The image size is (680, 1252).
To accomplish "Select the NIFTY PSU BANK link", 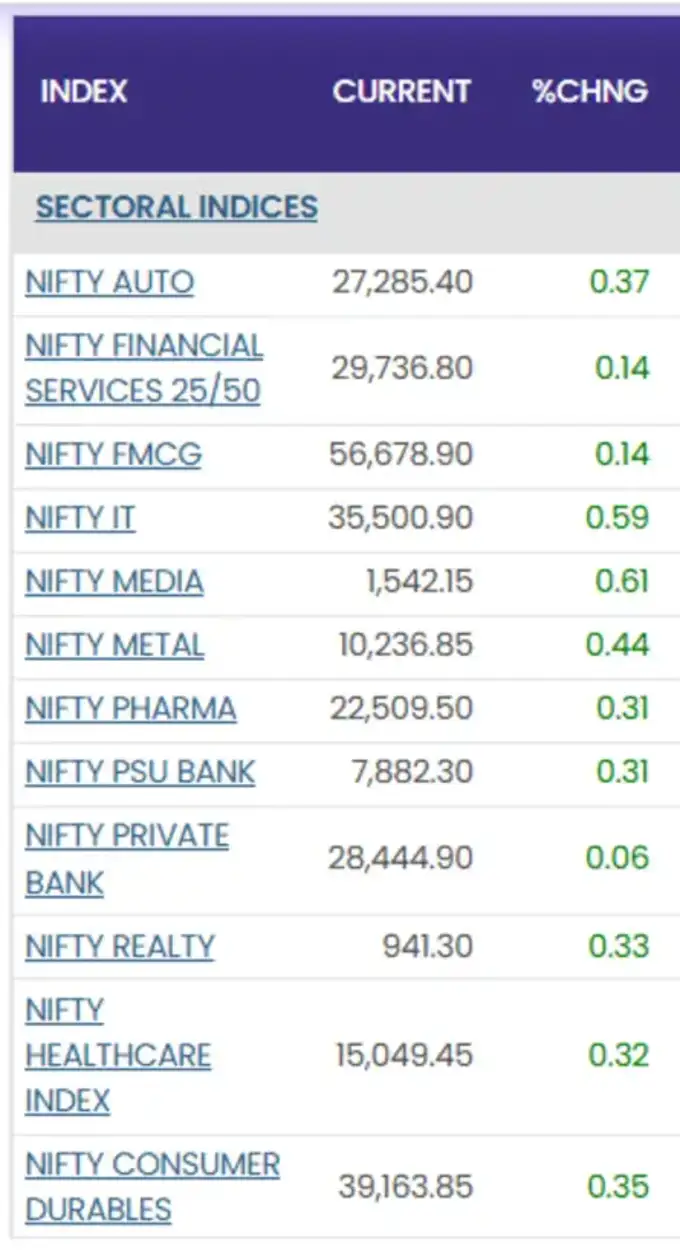I will 139,772.
